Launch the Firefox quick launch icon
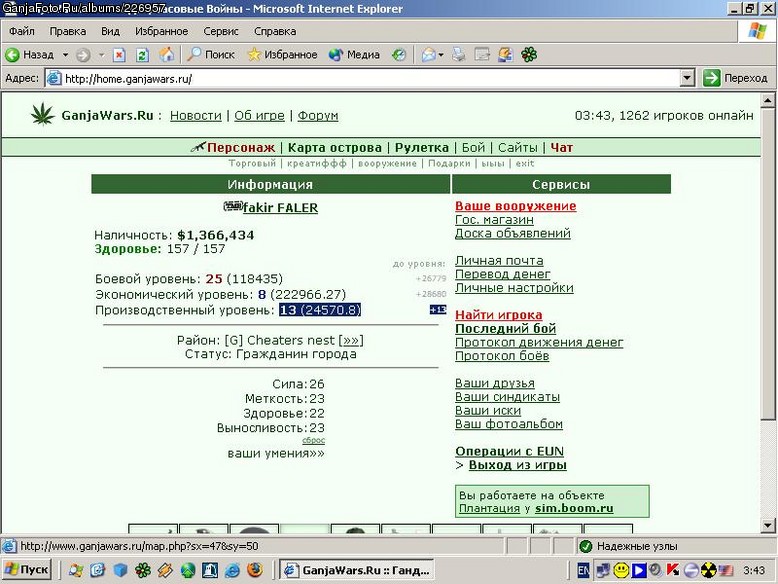Image resolution: width=778 pixels, height=584 pixels. 255,570
